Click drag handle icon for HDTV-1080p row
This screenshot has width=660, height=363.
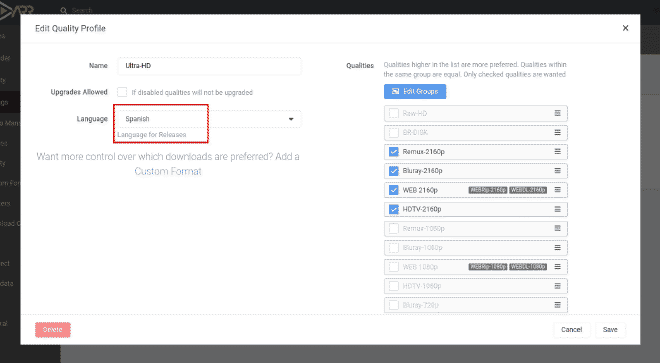coord(557,286)
